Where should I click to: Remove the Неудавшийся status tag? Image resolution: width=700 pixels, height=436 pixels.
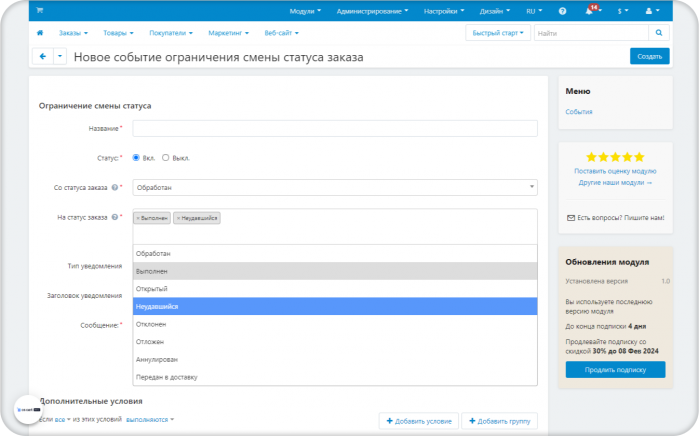coord(178,218)
